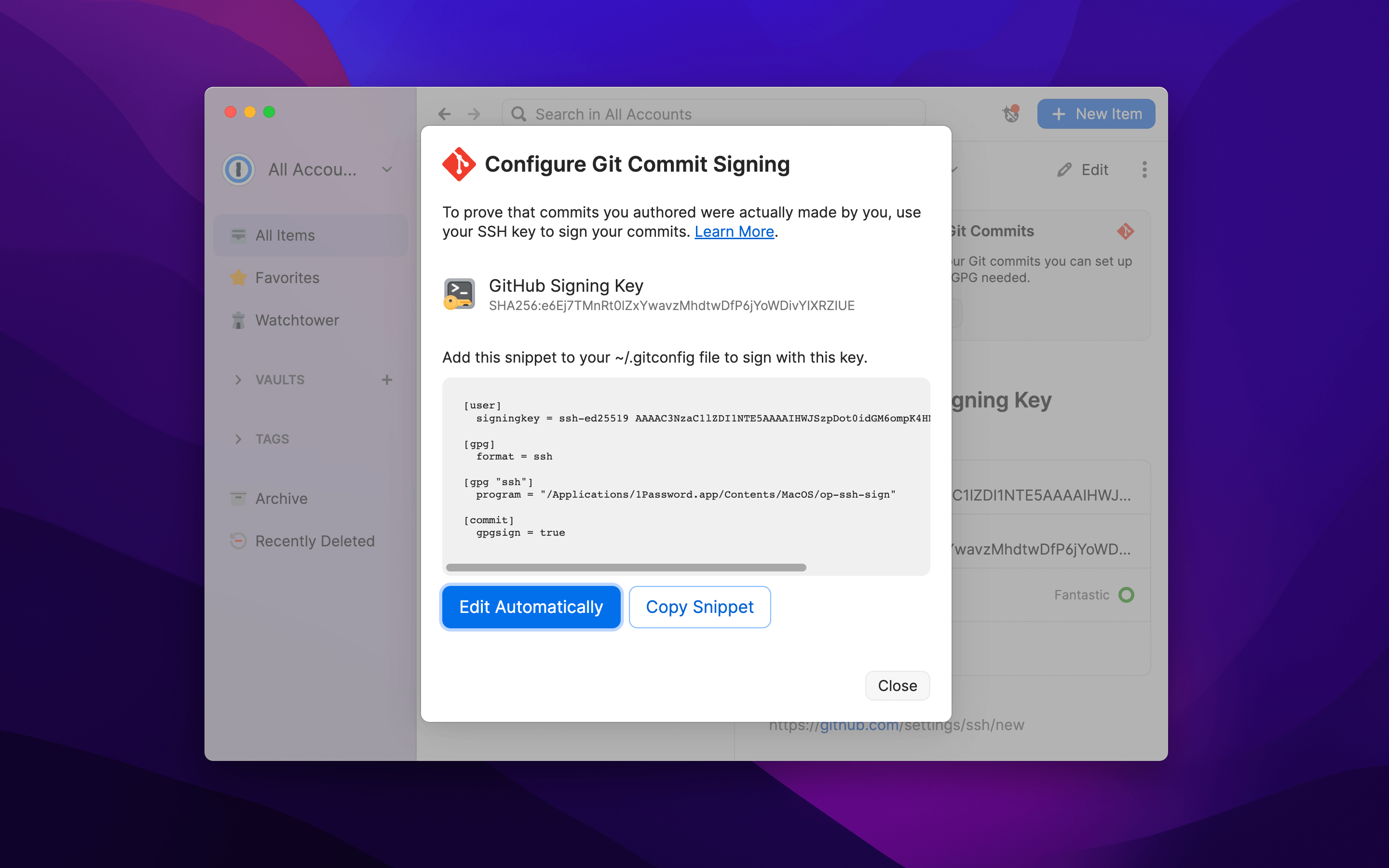Viewport: 1389px width, 868px height.
Task: Expand the VAULTS section in sidebar
Action: point(237,379)
